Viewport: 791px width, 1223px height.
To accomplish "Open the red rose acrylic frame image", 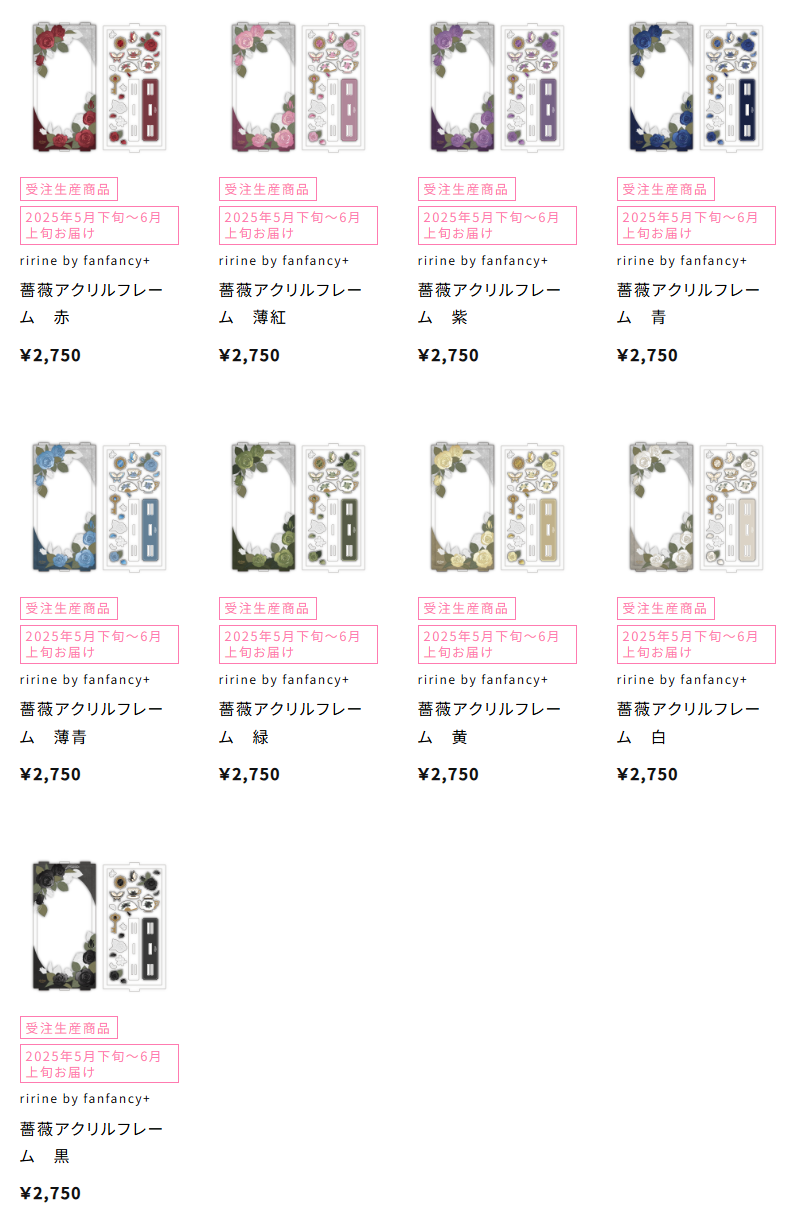I will (x=99, y=87).
